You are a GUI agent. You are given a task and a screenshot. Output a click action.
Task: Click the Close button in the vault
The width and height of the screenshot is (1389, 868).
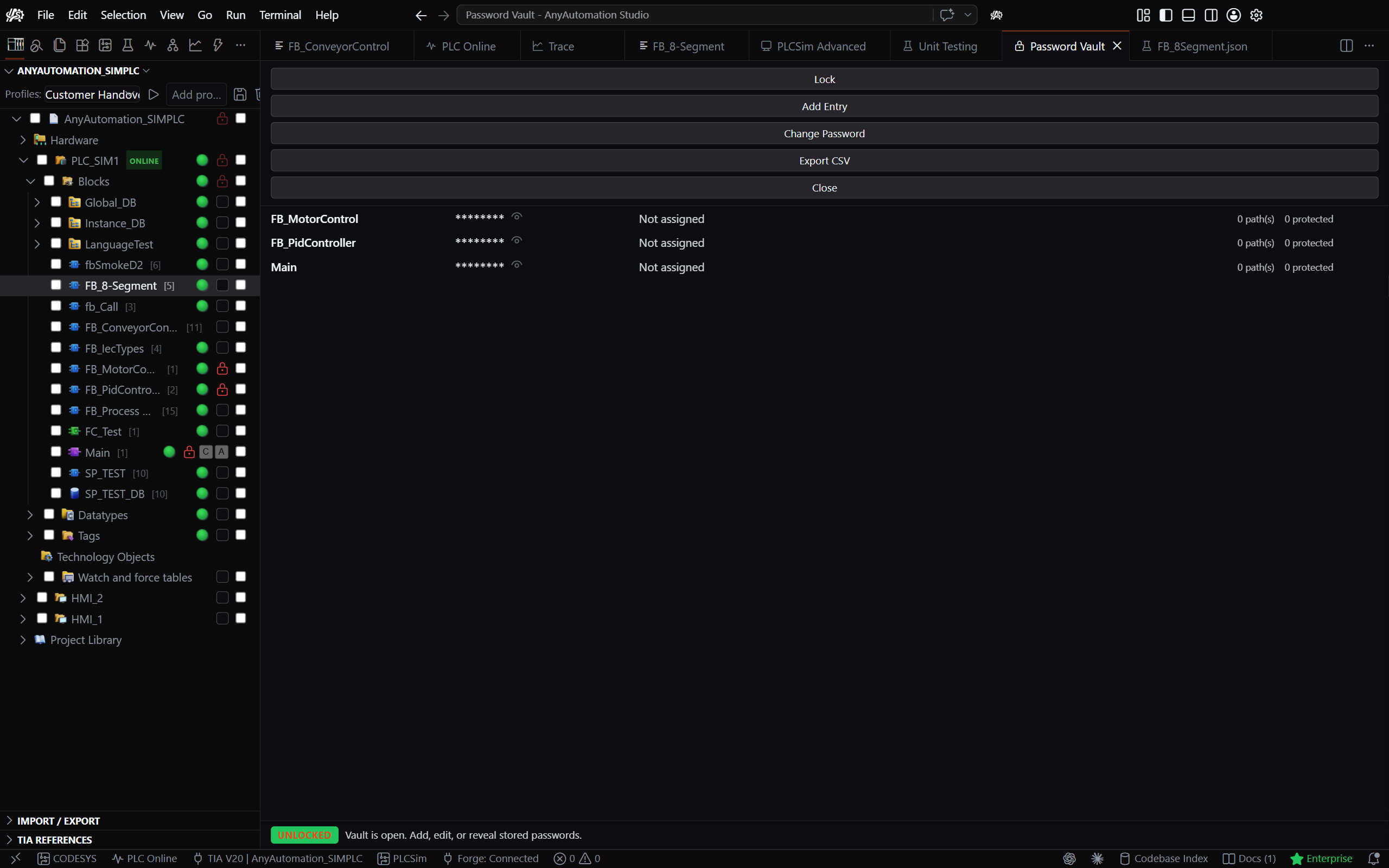(x=824, y=188)
